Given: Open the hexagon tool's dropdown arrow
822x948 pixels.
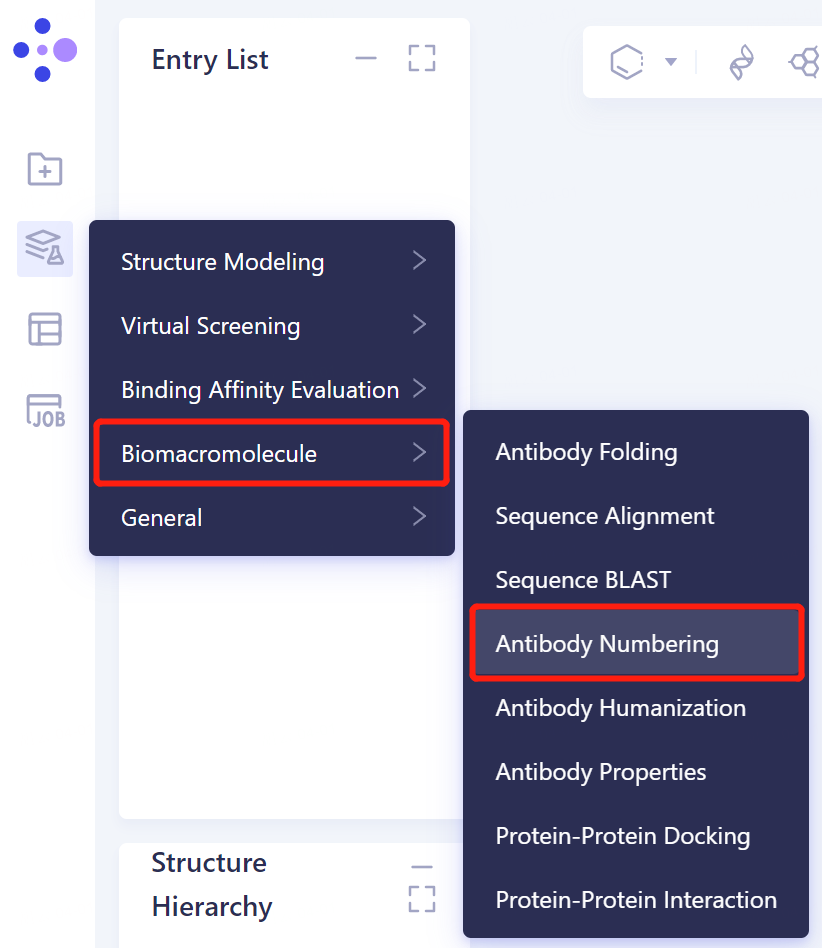Looking at the screenshot, I should click(672, 61).
